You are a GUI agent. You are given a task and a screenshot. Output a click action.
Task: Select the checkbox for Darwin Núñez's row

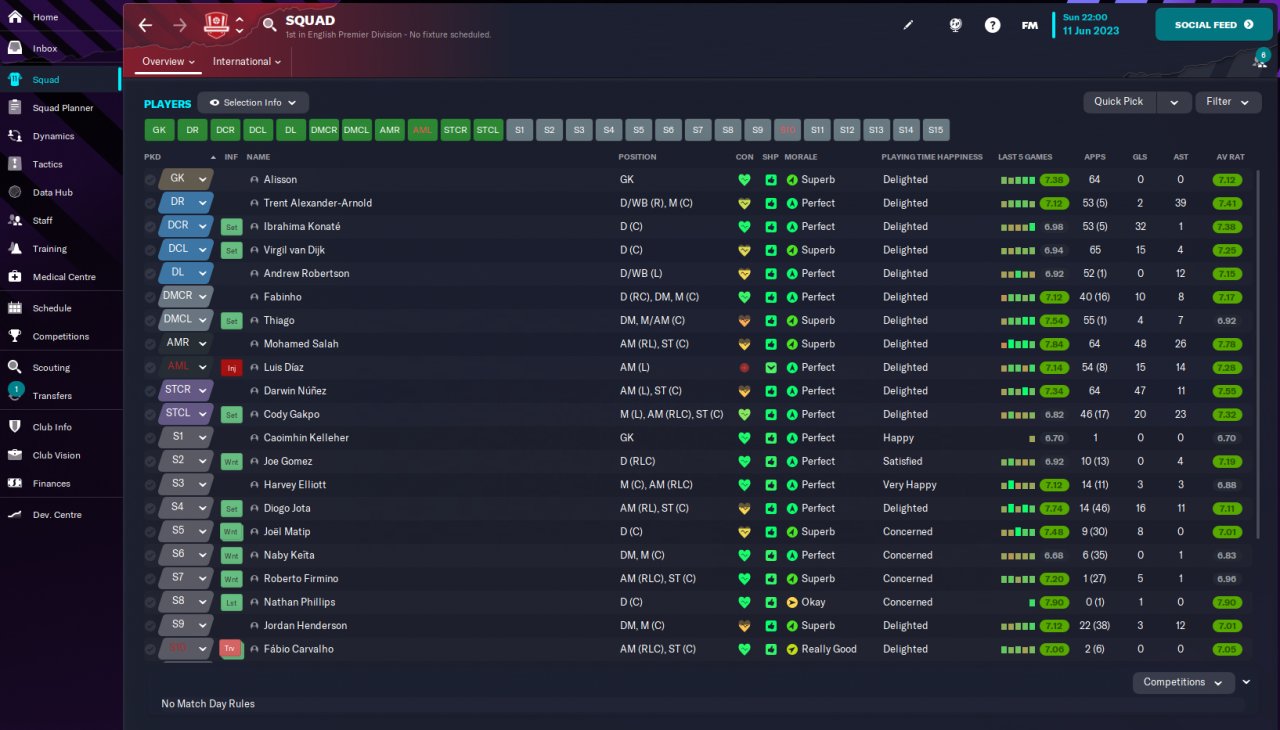[x=150, y=391]
